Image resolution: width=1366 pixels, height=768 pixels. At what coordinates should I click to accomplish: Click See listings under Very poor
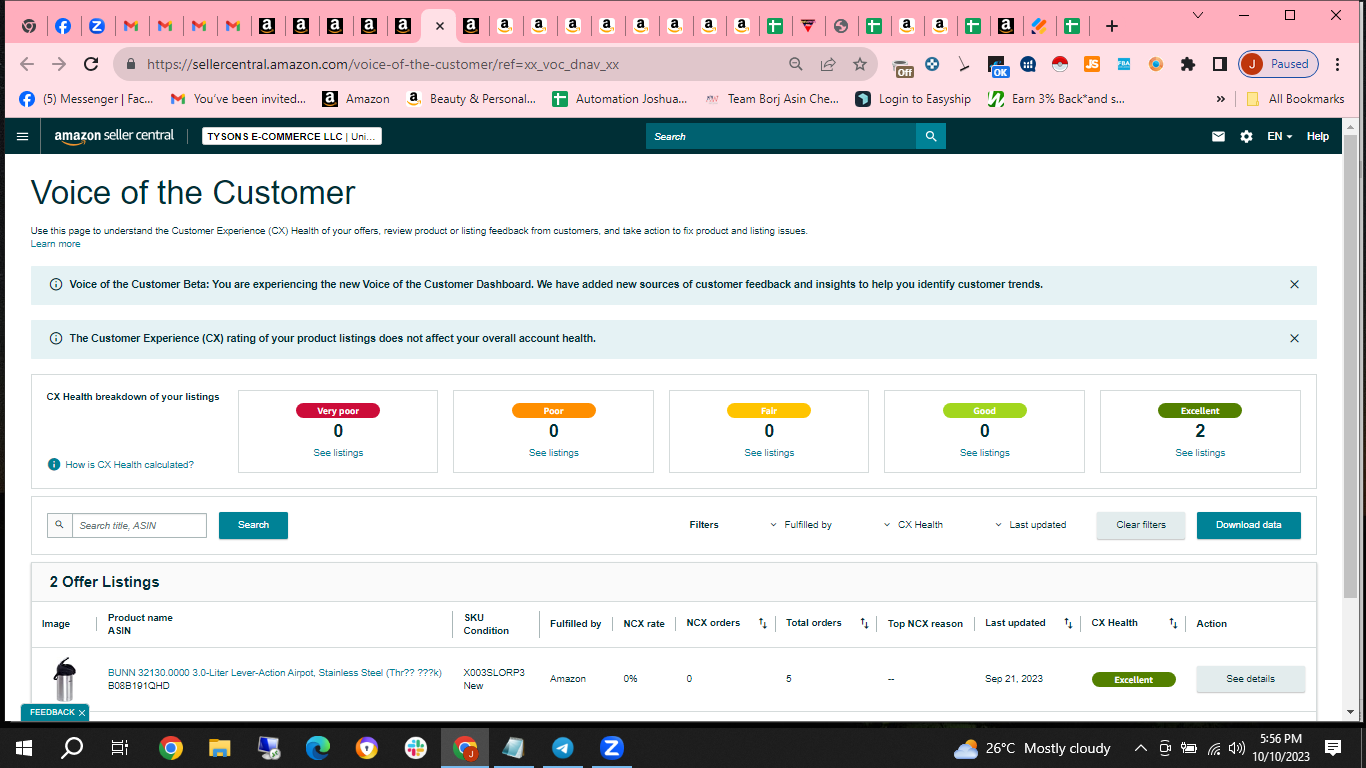tap(338, 453)
